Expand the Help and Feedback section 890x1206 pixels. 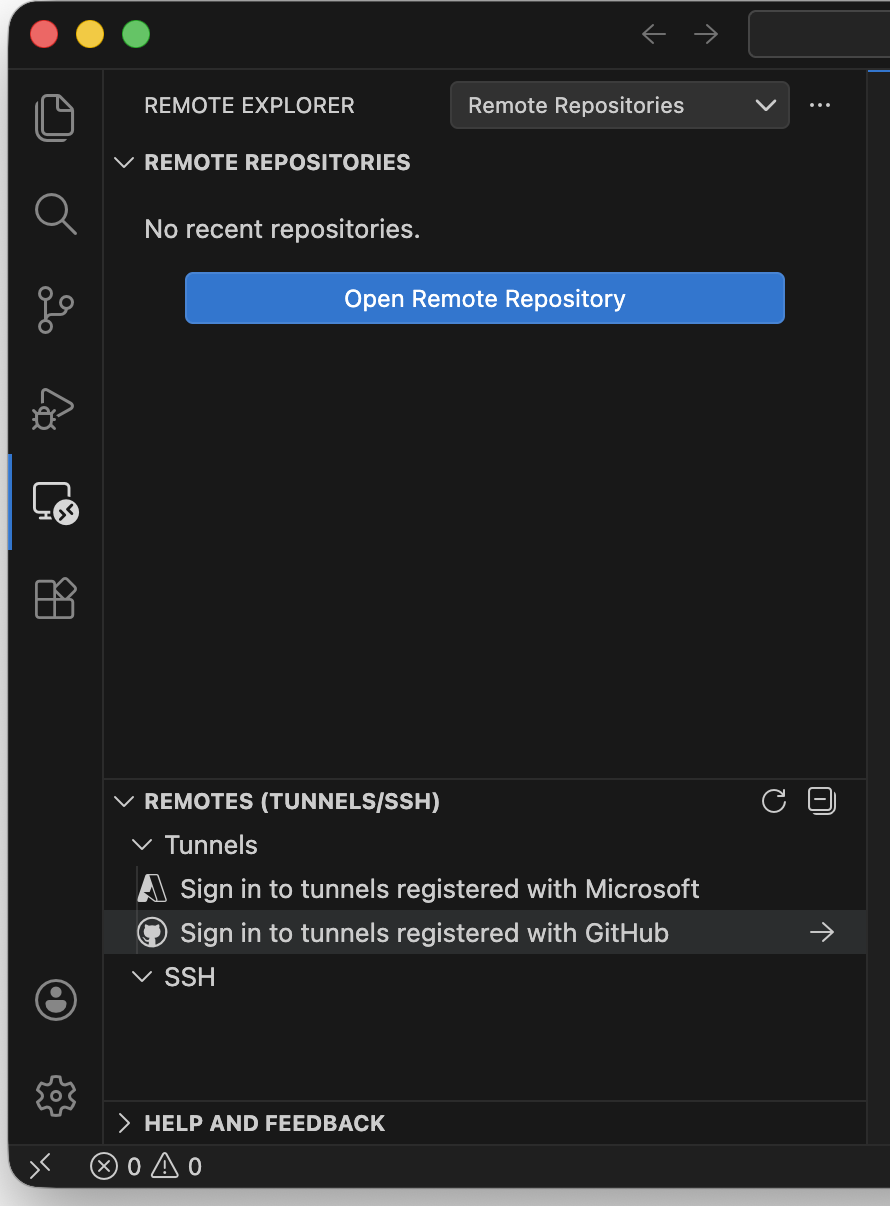pos(125,1123)
